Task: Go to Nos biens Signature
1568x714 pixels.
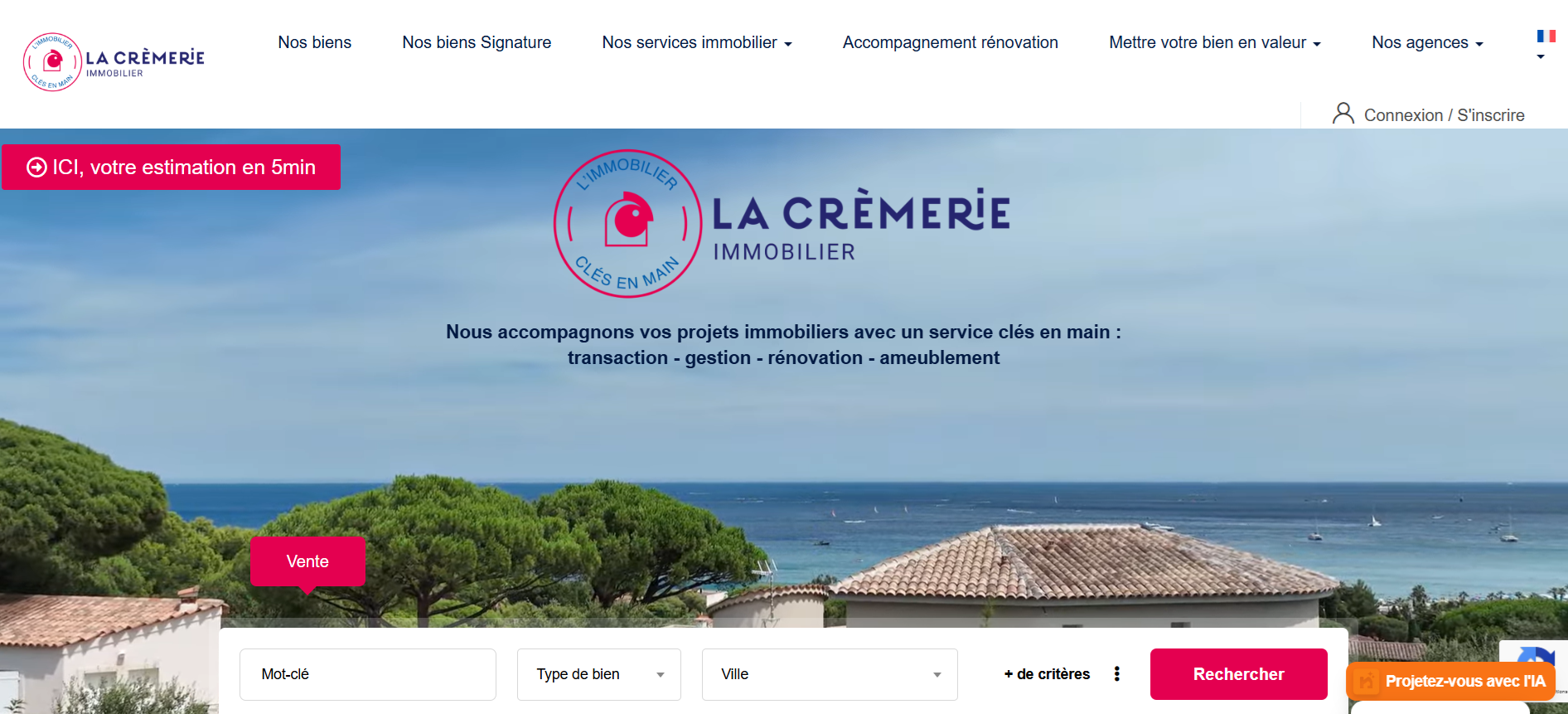Action: pyautogui.click(x=477, y=42)
